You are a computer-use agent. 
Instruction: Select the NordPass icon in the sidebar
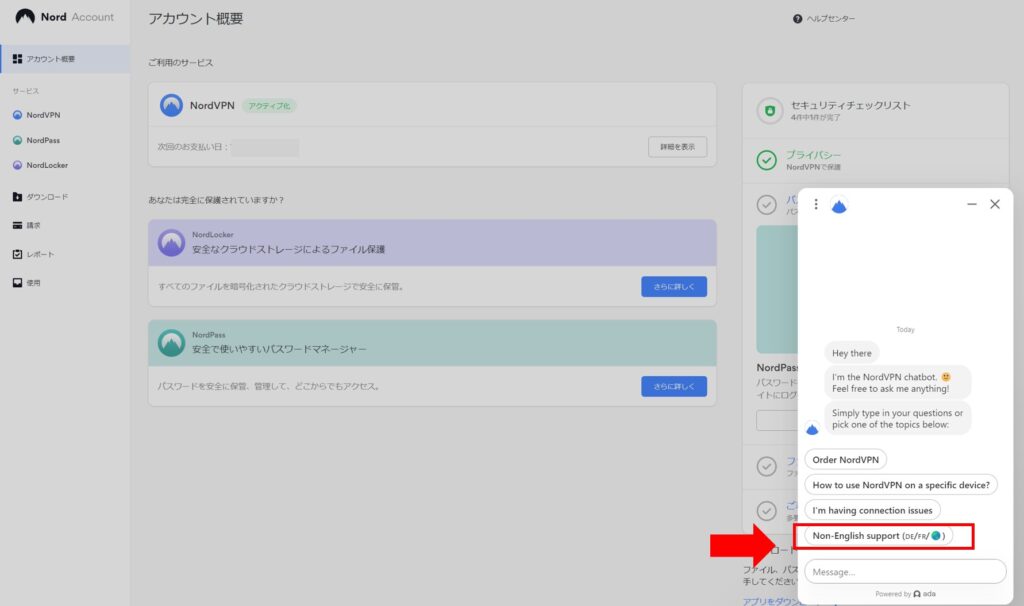[19, 140]
